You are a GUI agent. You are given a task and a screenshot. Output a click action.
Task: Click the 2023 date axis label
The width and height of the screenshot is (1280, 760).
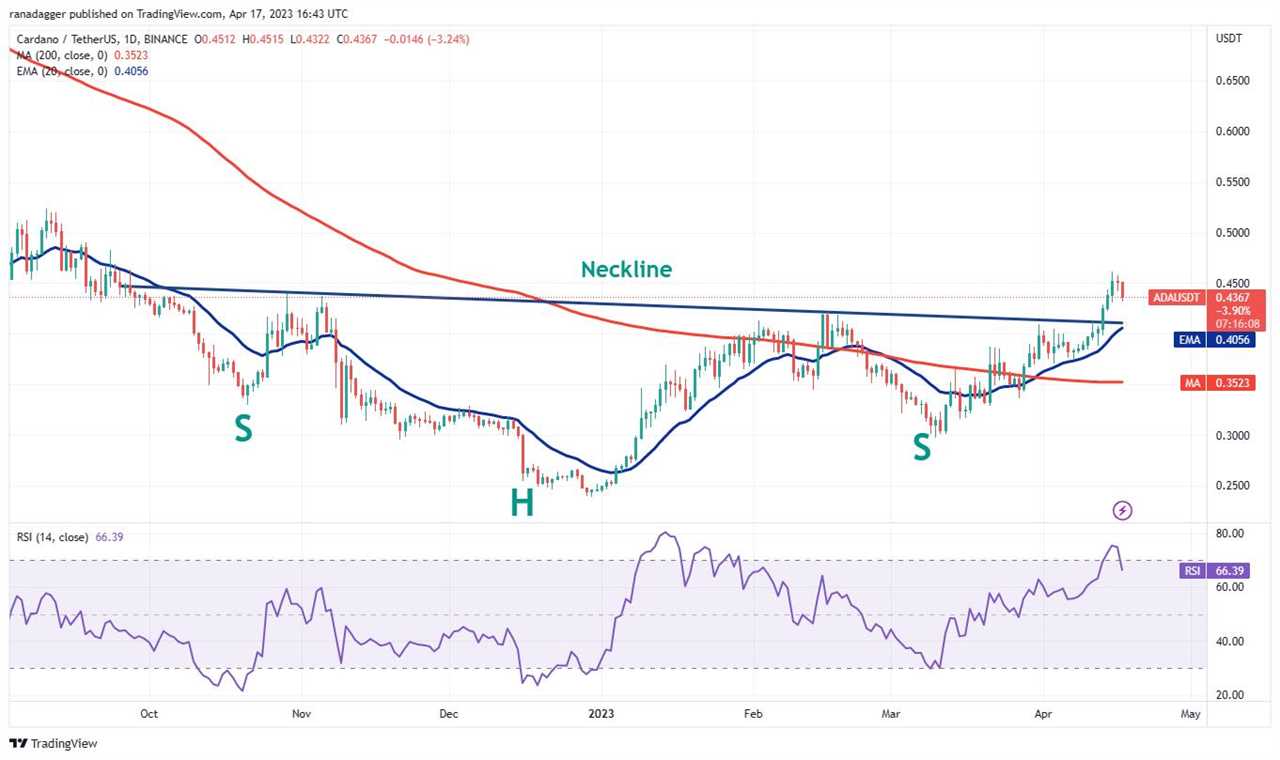pos(601,715)
